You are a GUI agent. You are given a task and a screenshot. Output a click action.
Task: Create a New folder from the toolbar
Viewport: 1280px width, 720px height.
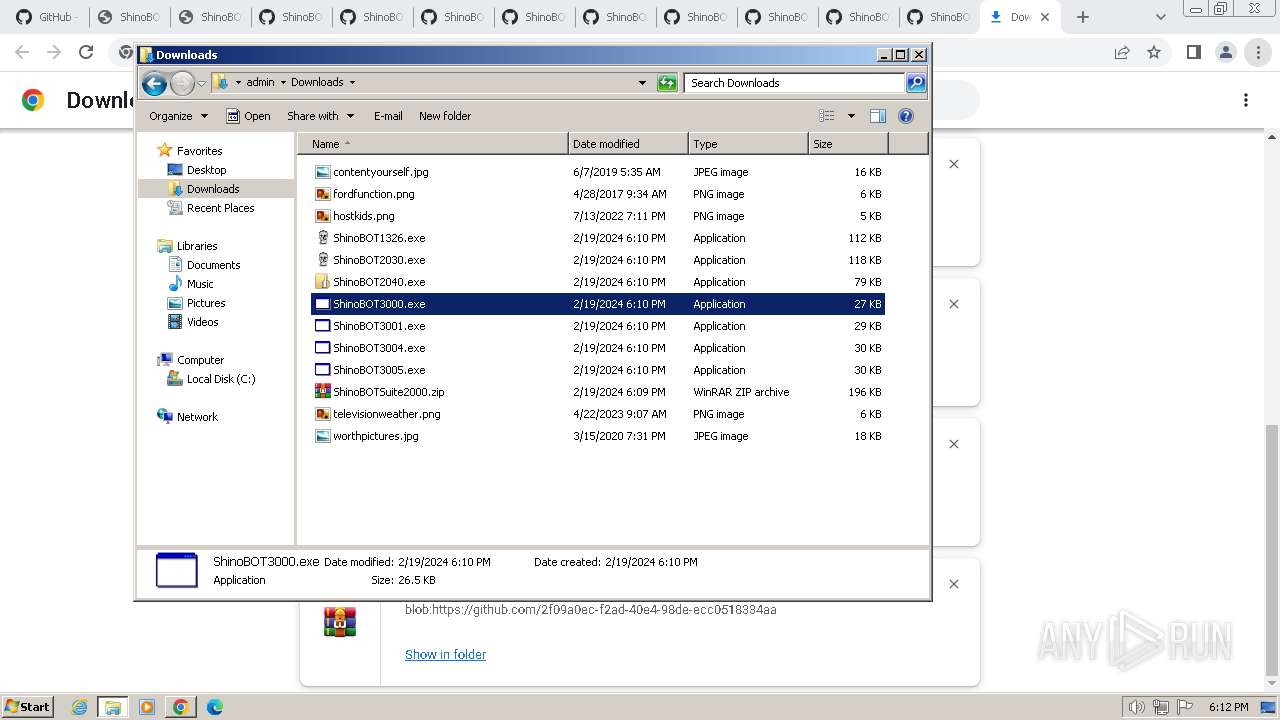click(445, 116)
